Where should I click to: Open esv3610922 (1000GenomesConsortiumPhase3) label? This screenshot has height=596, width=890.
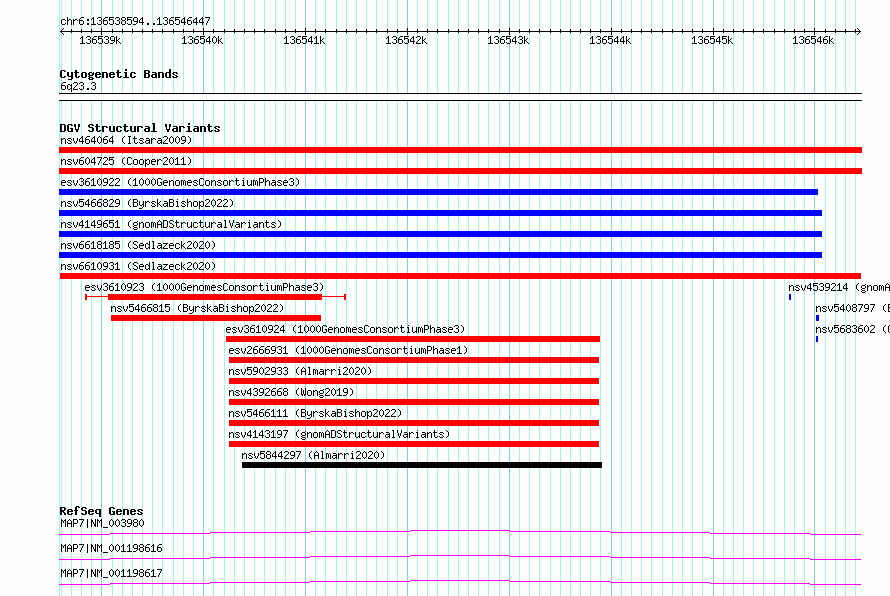[x=180, y=182]
